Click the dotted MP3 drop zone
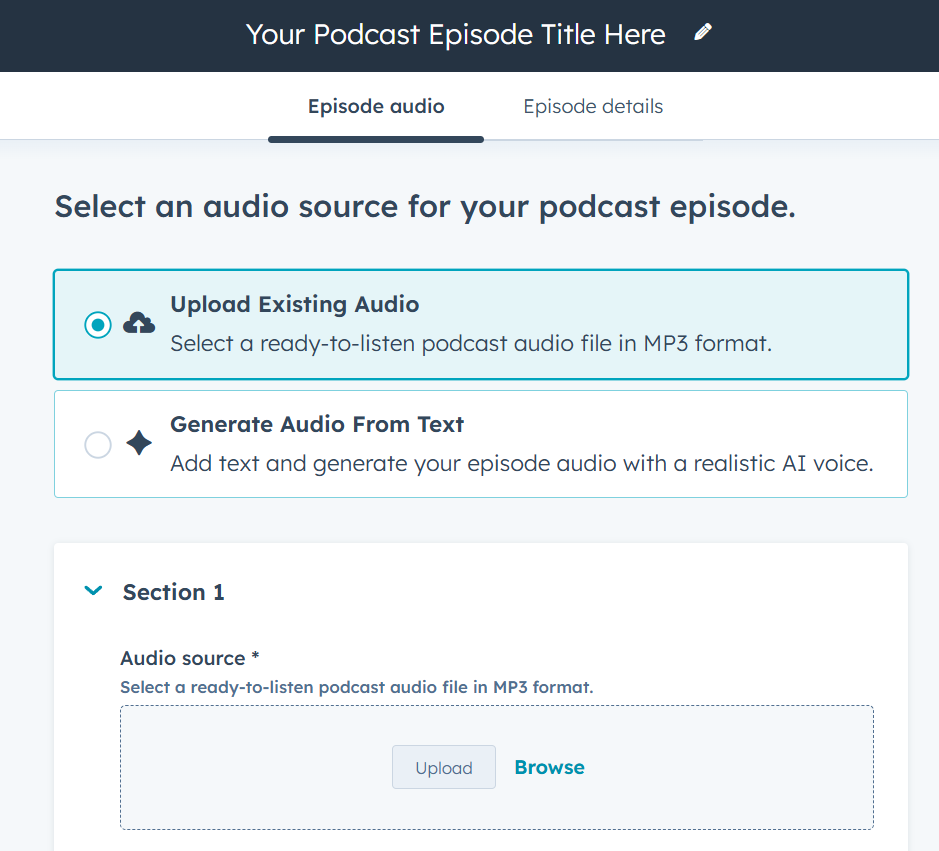This screenshot has height=851, width=939. click(x=497, y=767)
